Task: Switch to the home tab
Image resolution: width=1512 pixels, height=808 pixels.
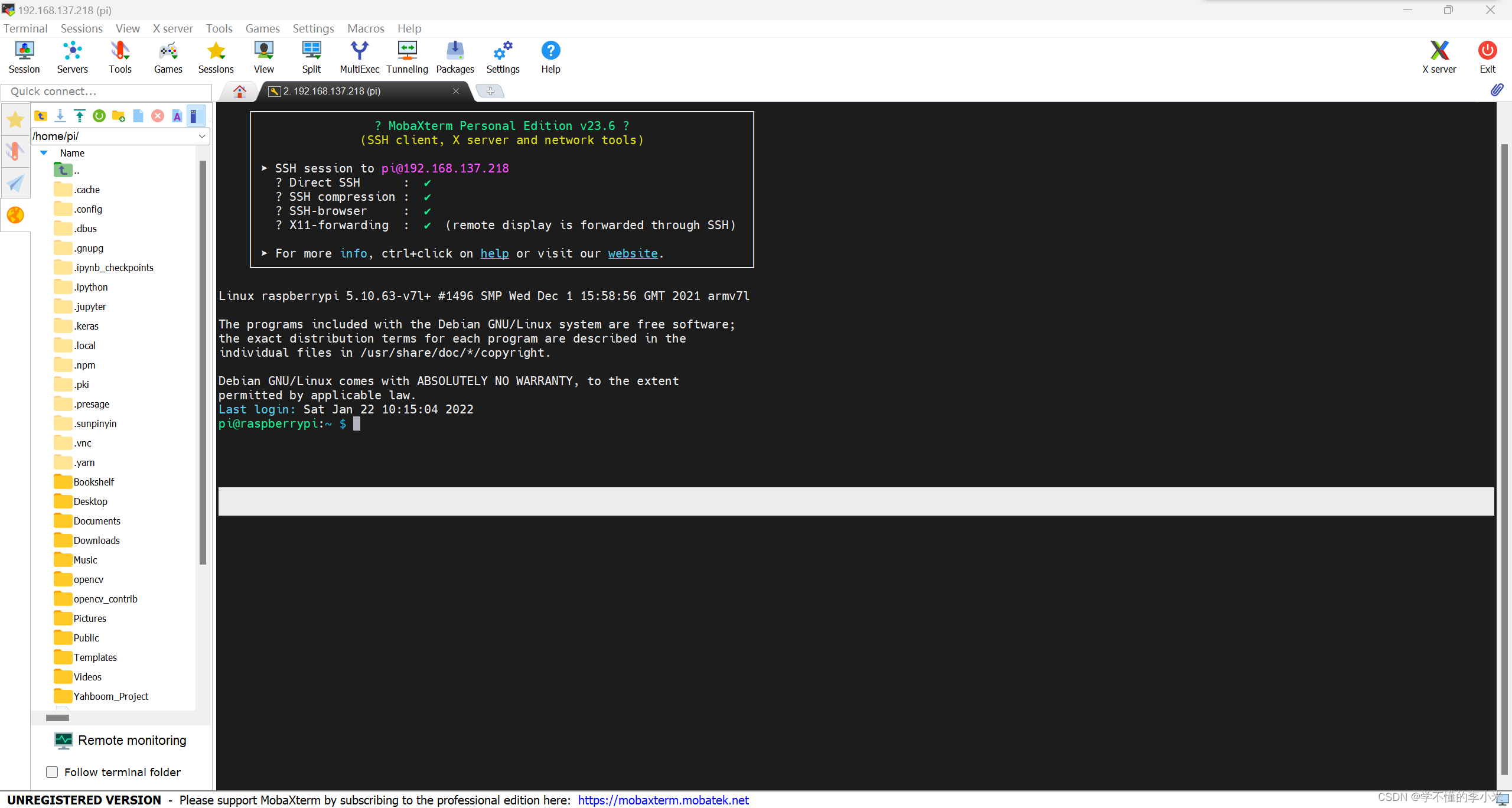Action: click(x=239, y=92)
